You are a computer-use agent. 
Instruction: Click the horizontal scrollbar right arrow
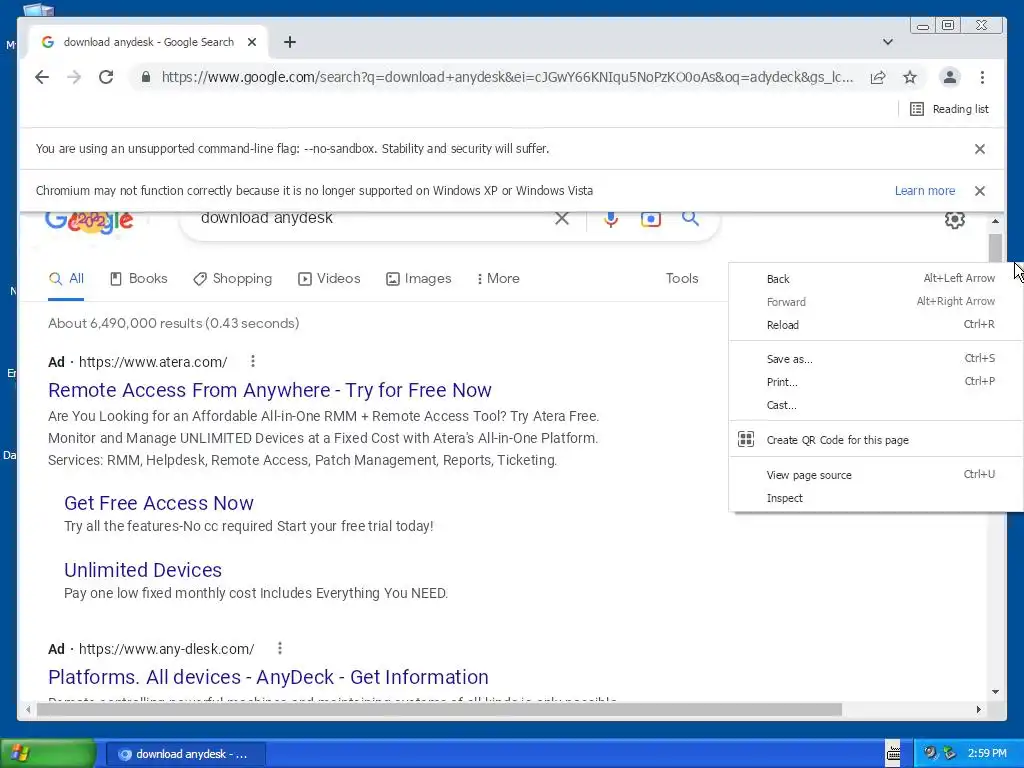pyautogui.click(x=978, y=709)
